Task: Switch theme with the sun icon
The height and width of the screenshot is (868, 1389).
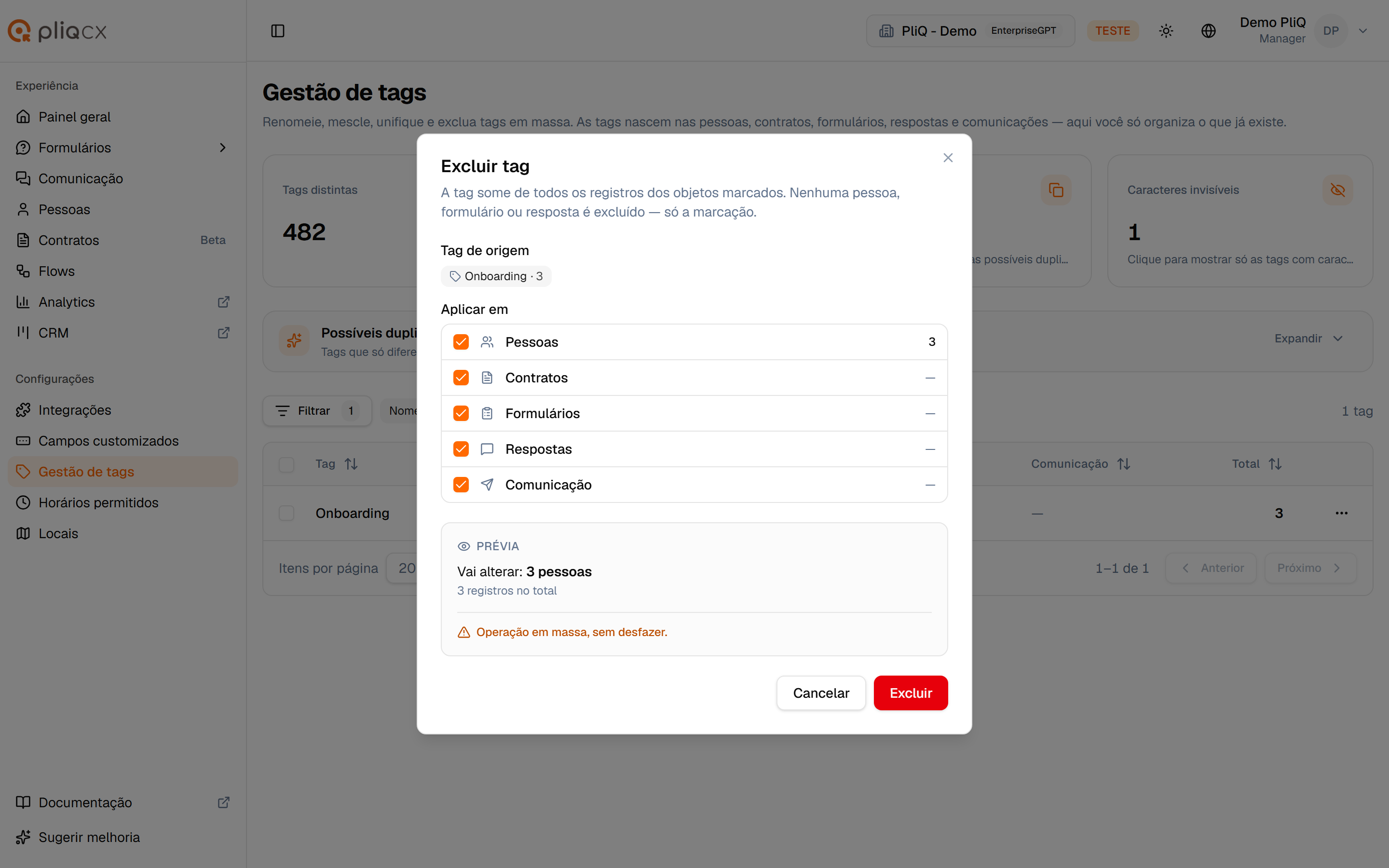Action: point(1166,31)
